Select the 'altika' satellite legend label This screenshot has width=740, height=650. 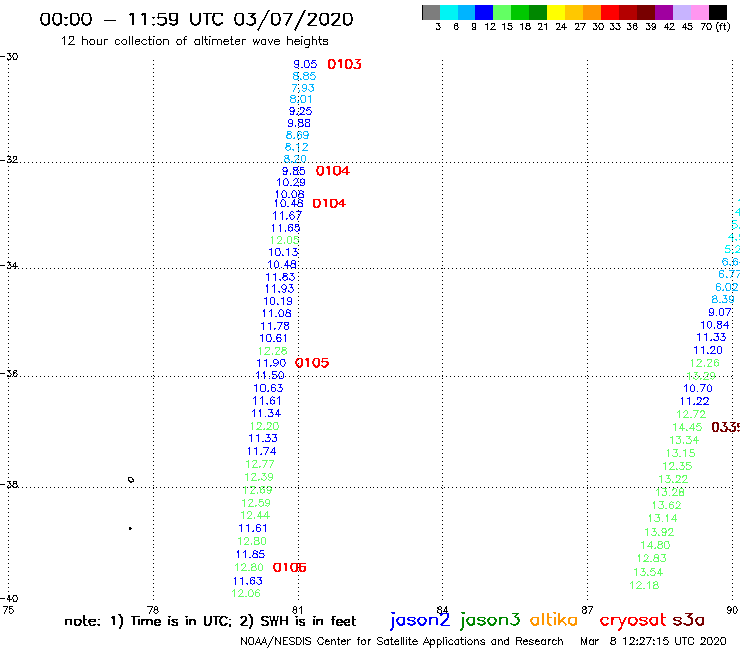pos(554,619)
